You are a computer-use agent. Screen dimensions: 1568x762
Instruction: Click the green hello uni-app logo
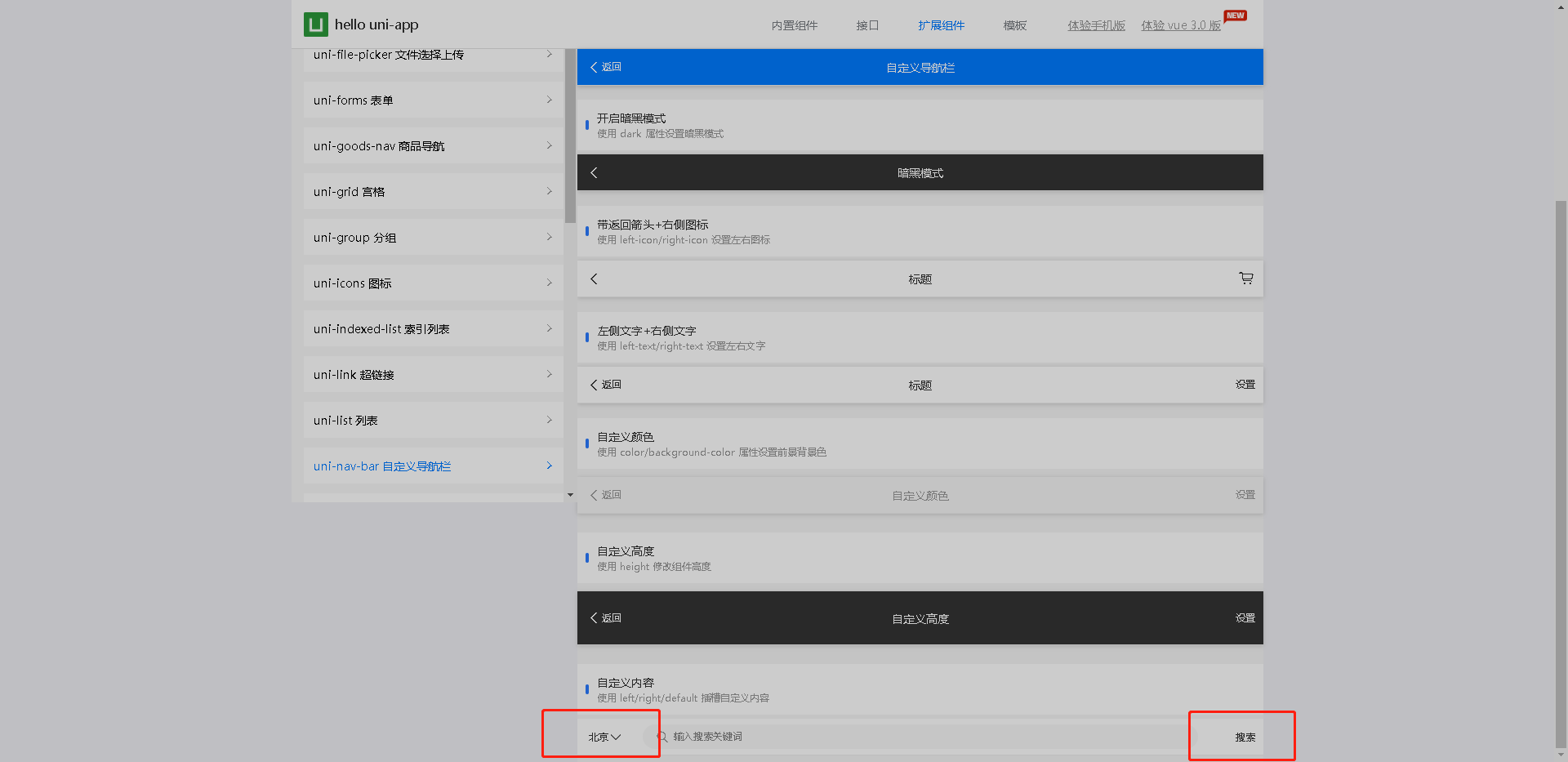point(315,25)
